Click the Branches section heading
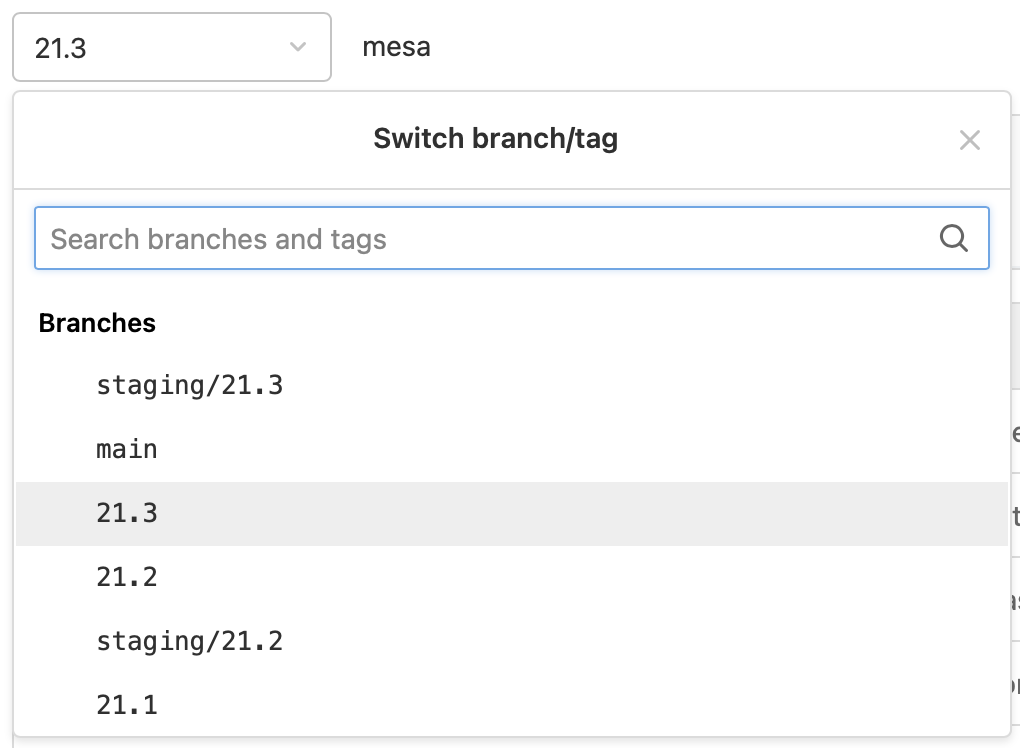This screenshot has width=1020, height=748. pyautogui.click(x=97, y=323)
